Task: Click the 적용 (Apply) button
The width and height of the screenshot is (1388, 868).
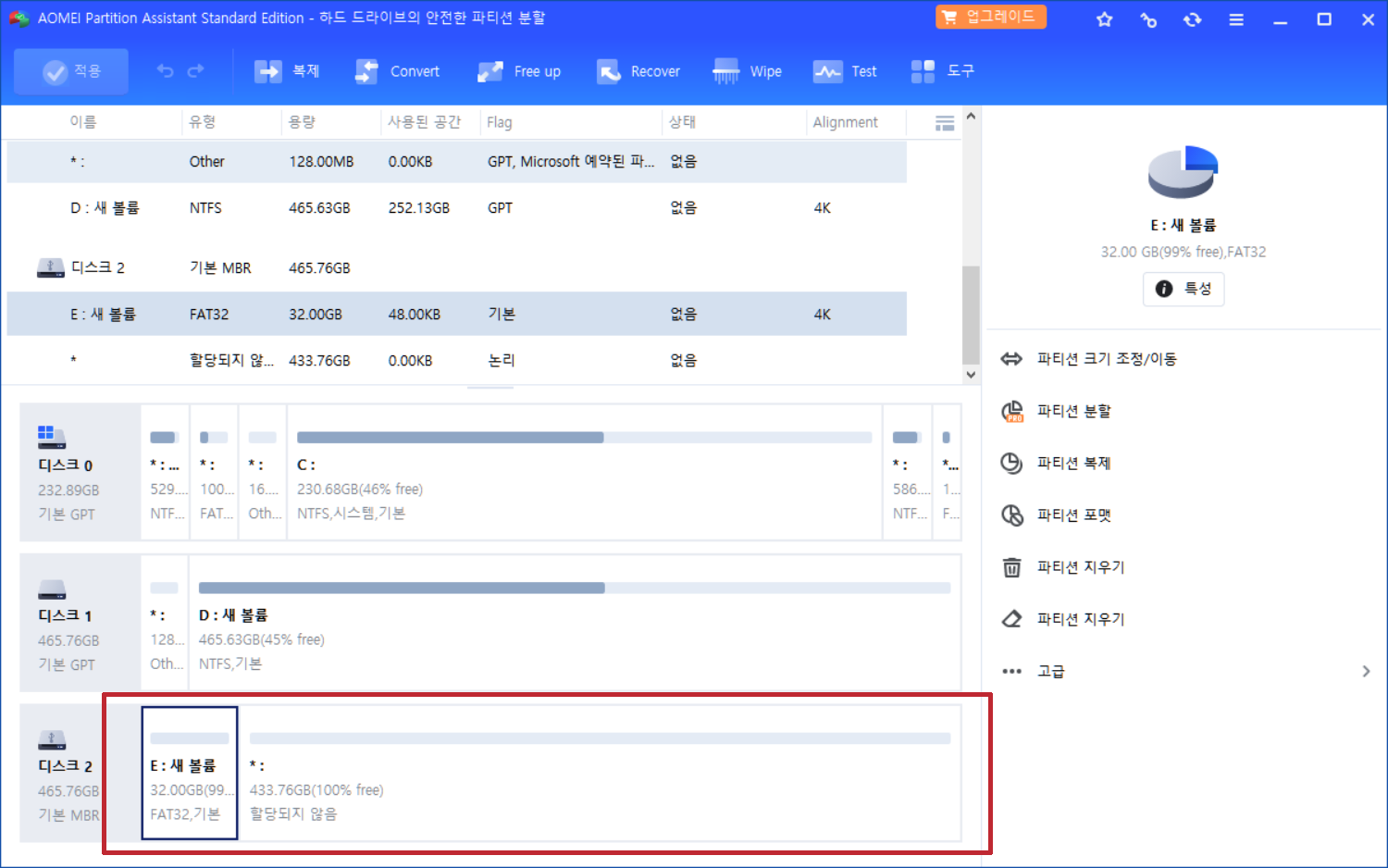Action: click(70, 70)
